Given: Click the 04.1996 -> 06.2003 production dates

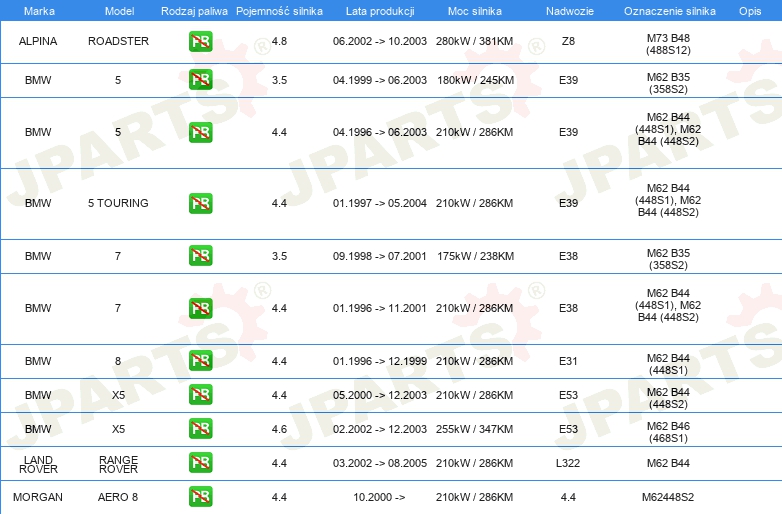Looking at the screenshot, I should 380,133.
